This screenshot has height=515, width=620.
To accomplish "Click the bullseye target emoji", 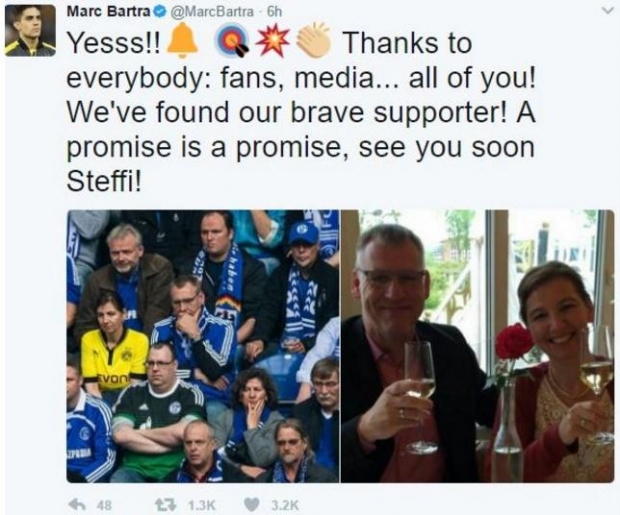I will point(232,43).
